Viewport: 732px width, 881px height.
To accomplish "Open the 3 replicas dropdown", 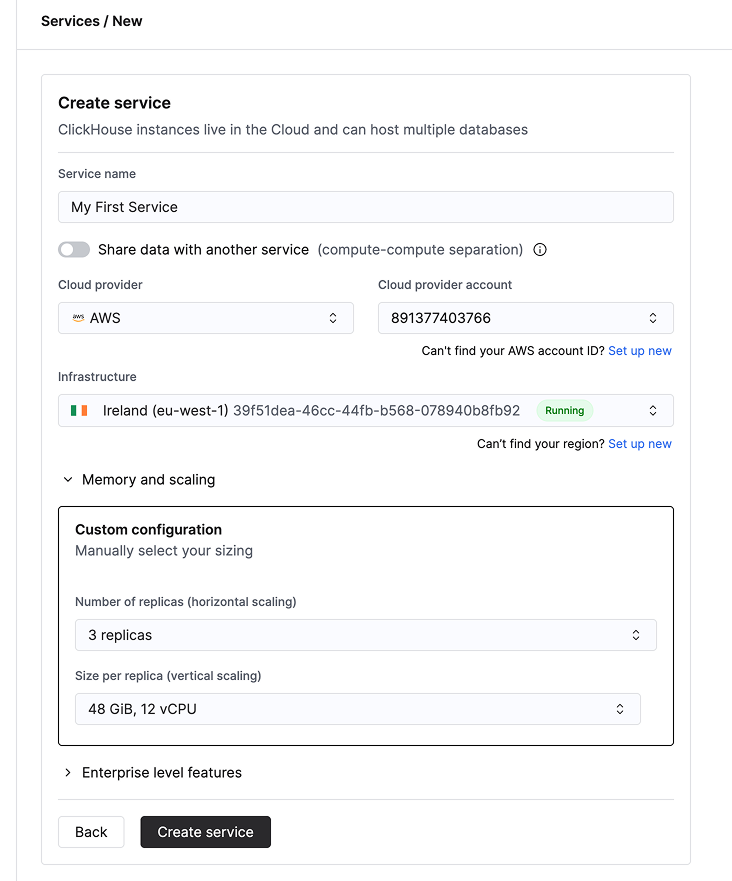I will click(x=366, y=635).
